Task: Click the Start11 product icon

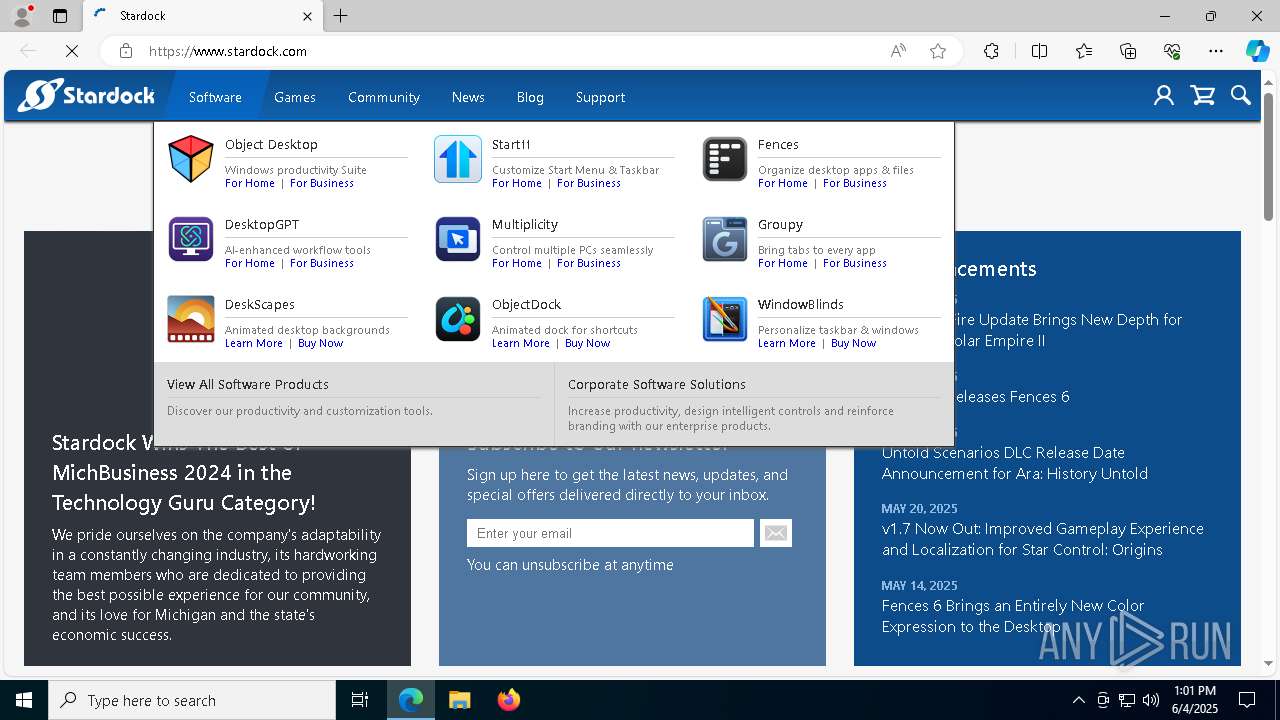Action: pos(458,160)
